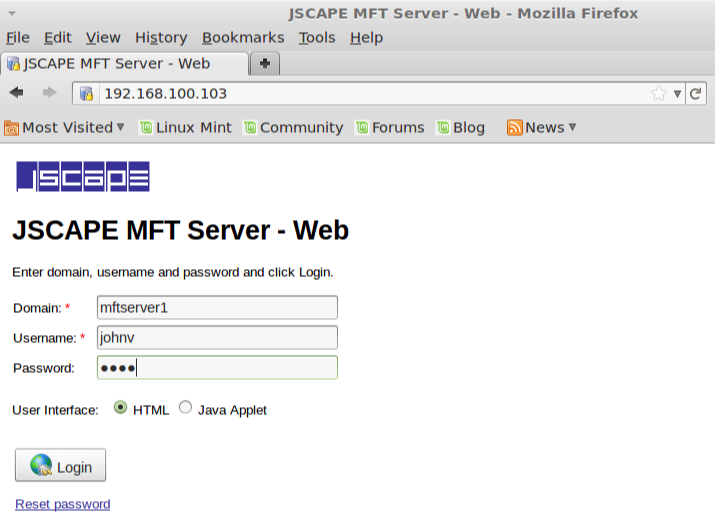Open a new tab with the plus button
Viewport: 715px width, 529px height.
(x=265, y=63)
